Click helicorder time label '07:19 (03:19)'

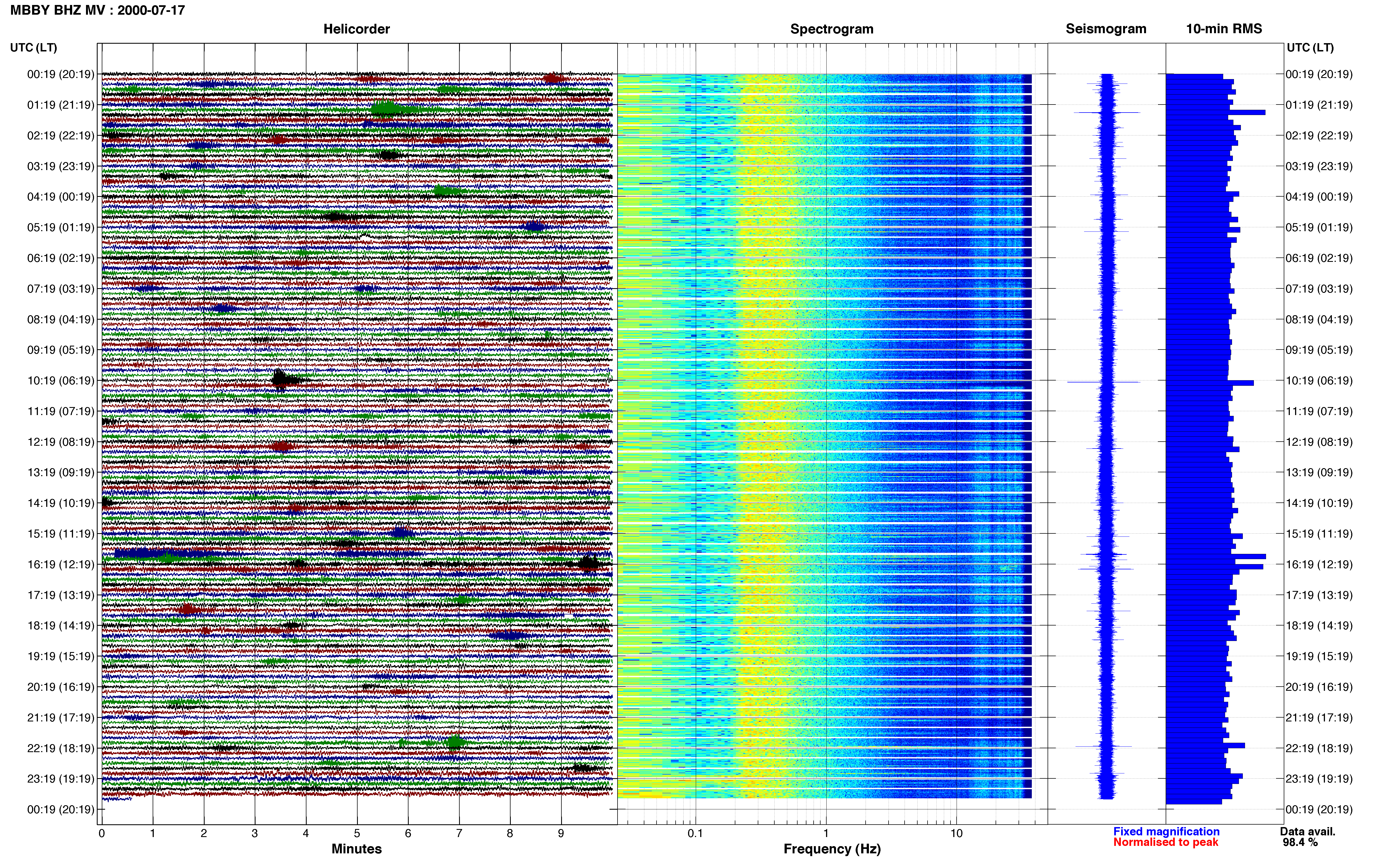(x=61, y=288)
